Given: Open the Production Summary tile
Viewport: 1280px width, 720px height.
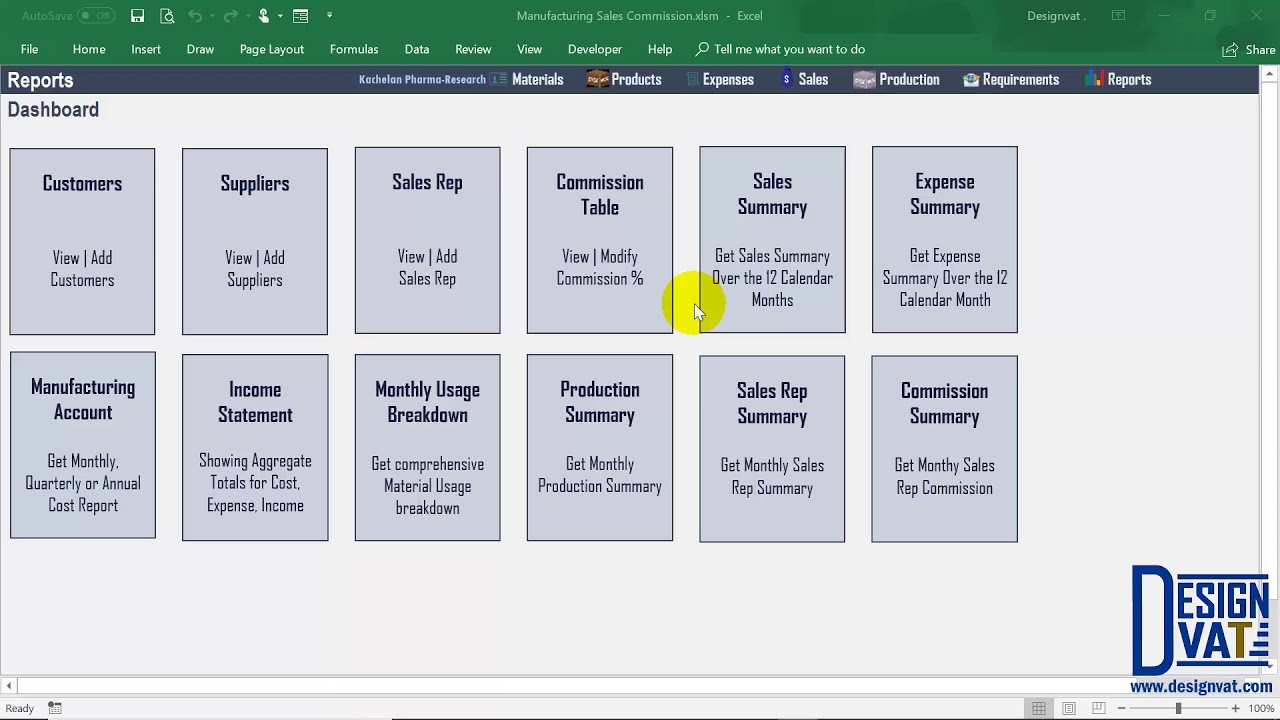Looking at the screenshot, I should 600,447.
